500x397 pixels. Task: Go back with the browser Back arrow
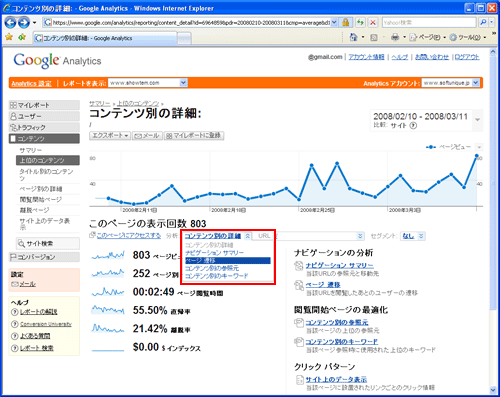pyautogui.click(x=10, y=23)
